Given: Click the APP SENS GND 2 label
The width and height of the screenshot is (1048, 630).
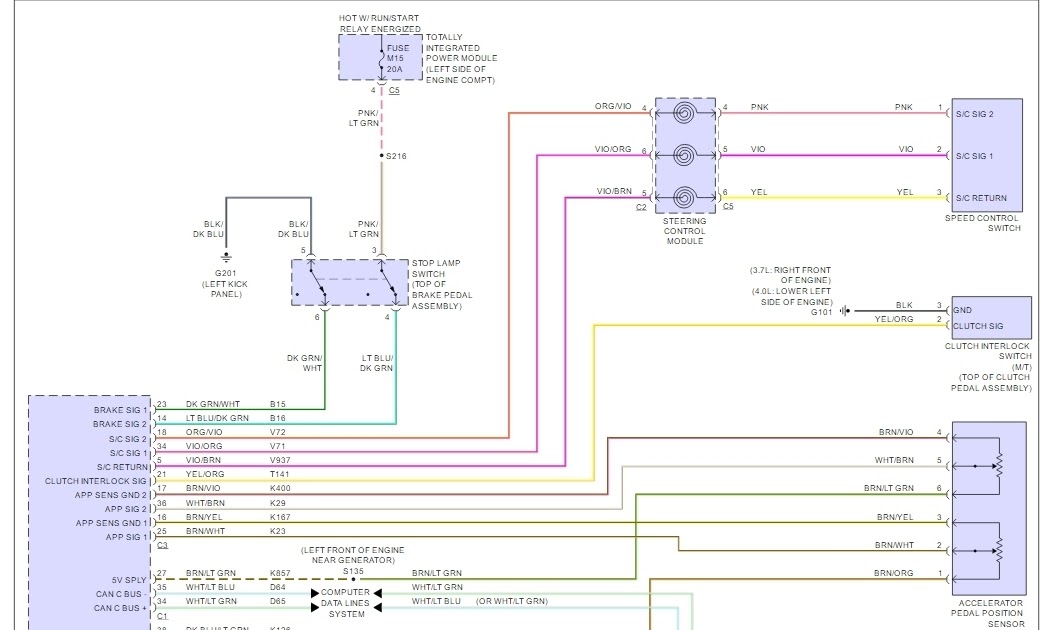Looking at the screenshot, I should 111,495.
